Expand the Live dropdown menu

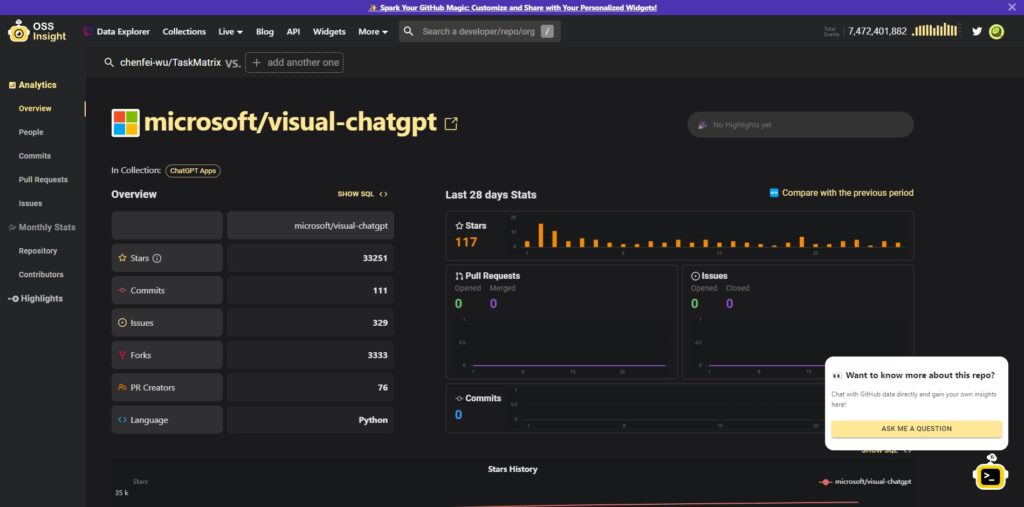coord(231,31)
